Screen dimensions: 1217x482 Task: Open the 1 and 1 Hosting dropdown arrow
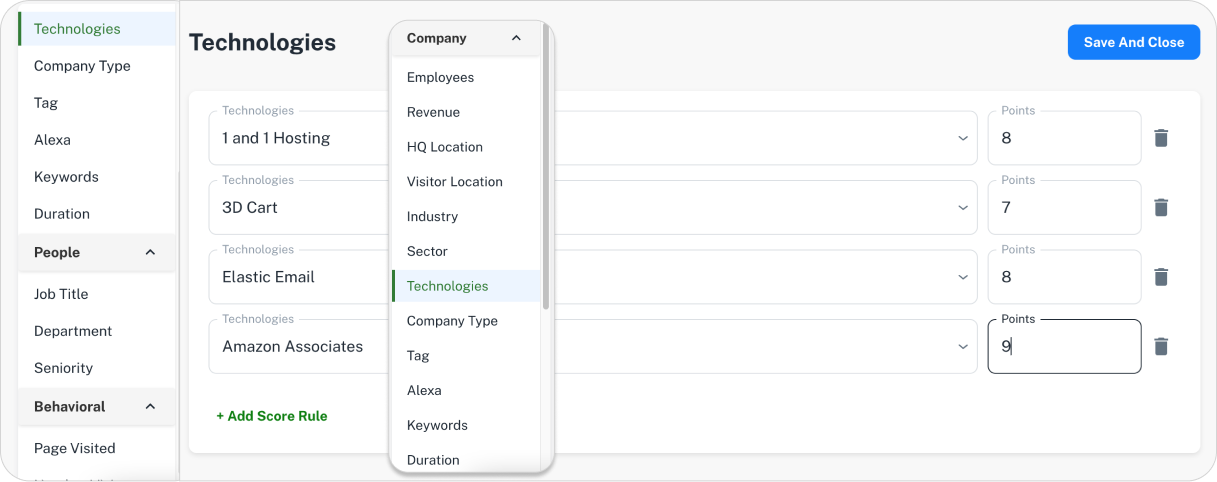[962, 138]
